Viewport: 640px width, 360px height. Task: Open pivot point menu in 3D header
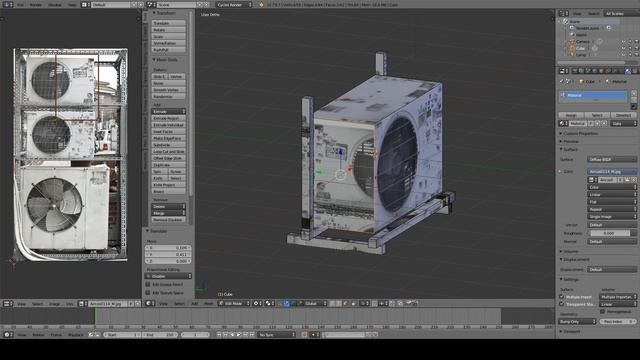pos(269,303)
